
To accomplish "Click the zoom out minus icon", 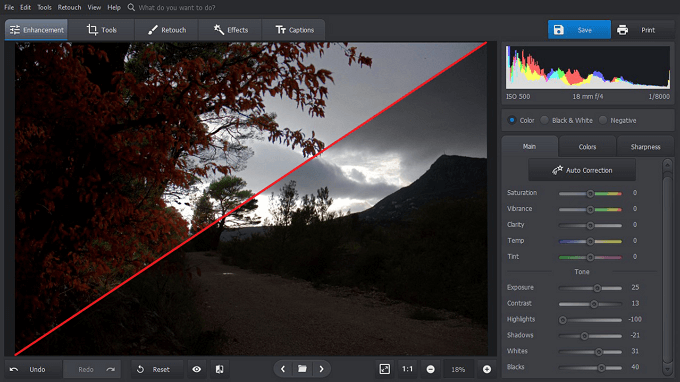I will click(x=430, y=369).
